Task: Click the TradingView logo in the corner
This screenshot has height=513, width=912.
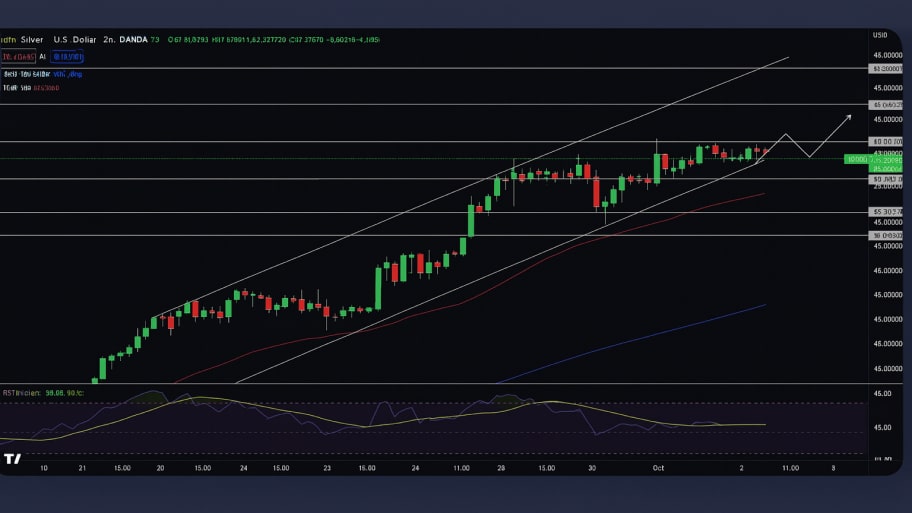Action: pos(13,459)
